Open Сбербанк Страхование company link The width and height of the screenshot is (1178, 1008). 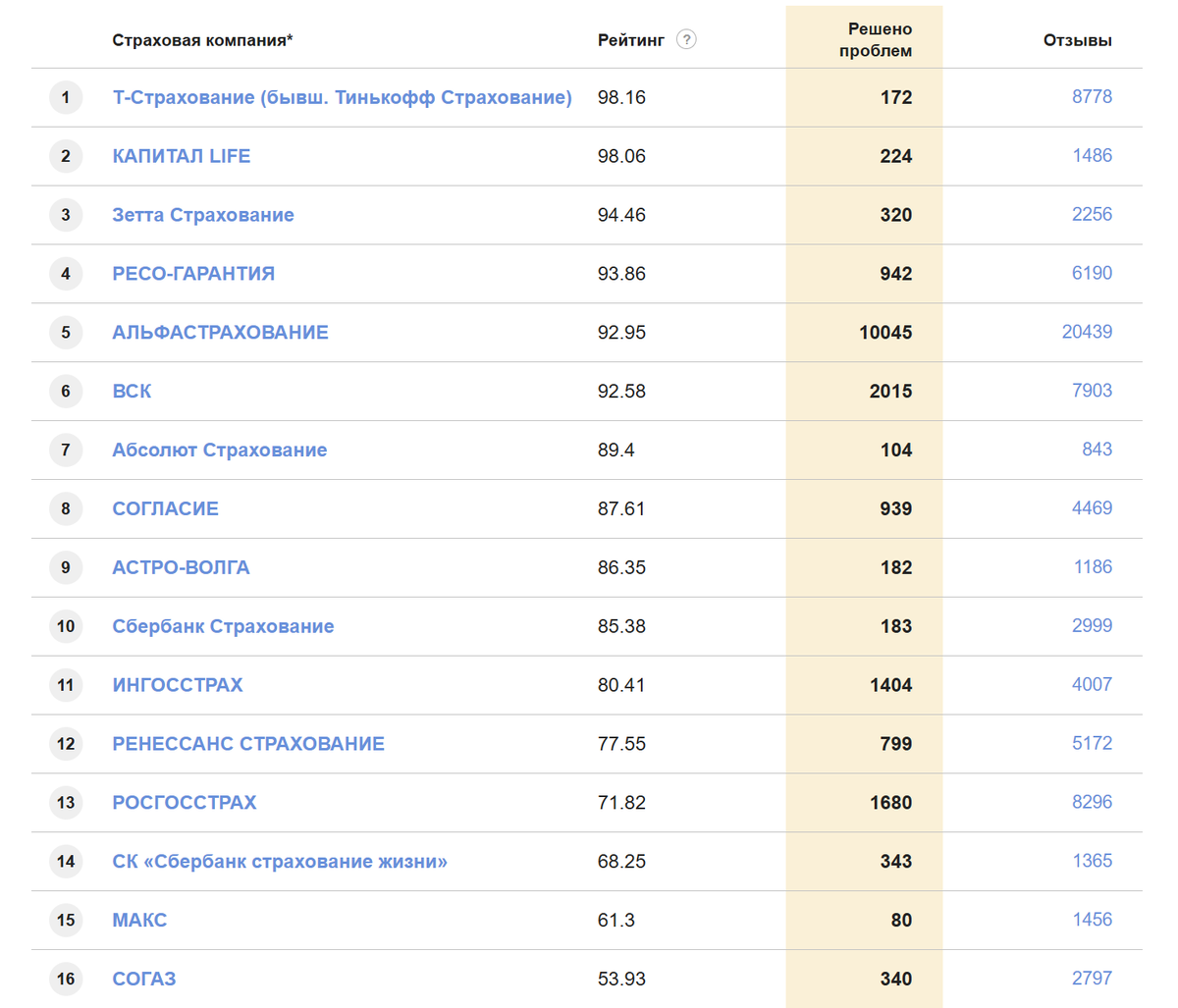click(x=223, y=626)
